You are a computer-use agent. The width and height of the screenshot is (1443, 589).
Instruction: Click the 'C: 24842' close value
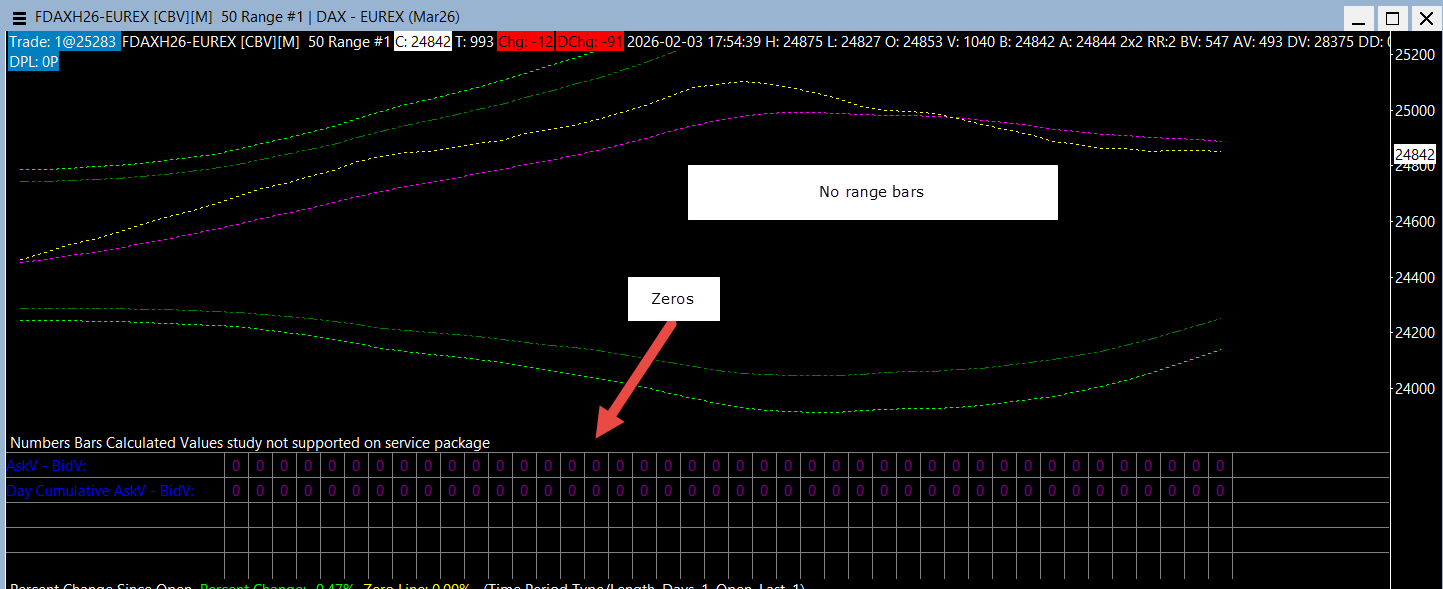[x=424, y=42]
